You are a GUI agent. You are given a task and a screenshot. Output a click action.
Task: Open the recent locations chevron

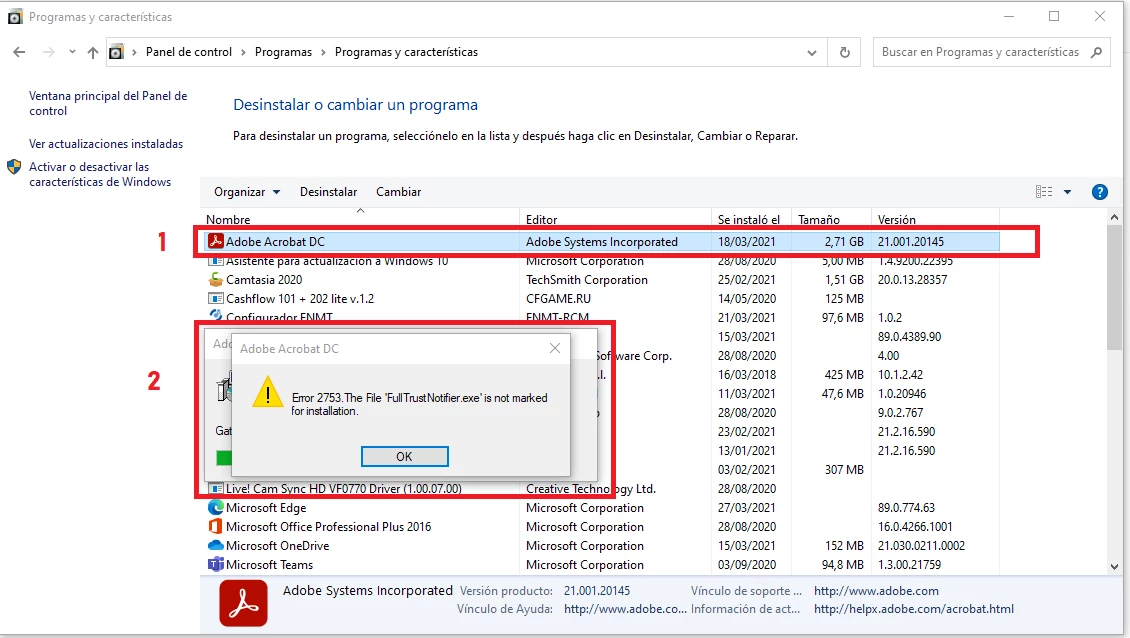pyautogui.click(x=72, y=52)
